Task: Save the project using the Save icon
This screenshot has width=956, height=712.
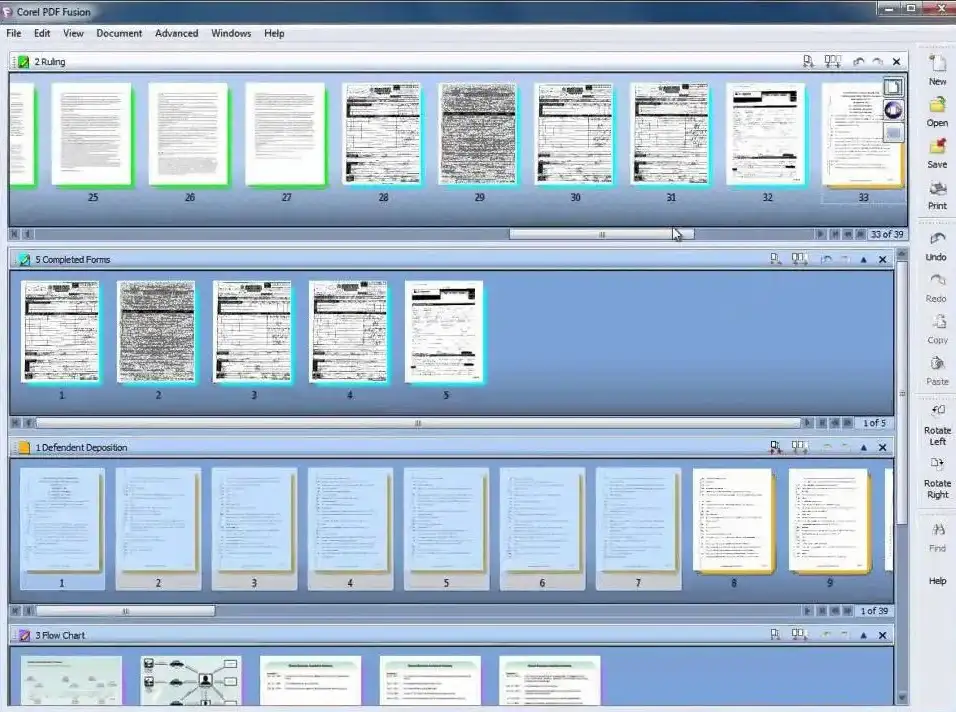Action: (x=937, y=149)
